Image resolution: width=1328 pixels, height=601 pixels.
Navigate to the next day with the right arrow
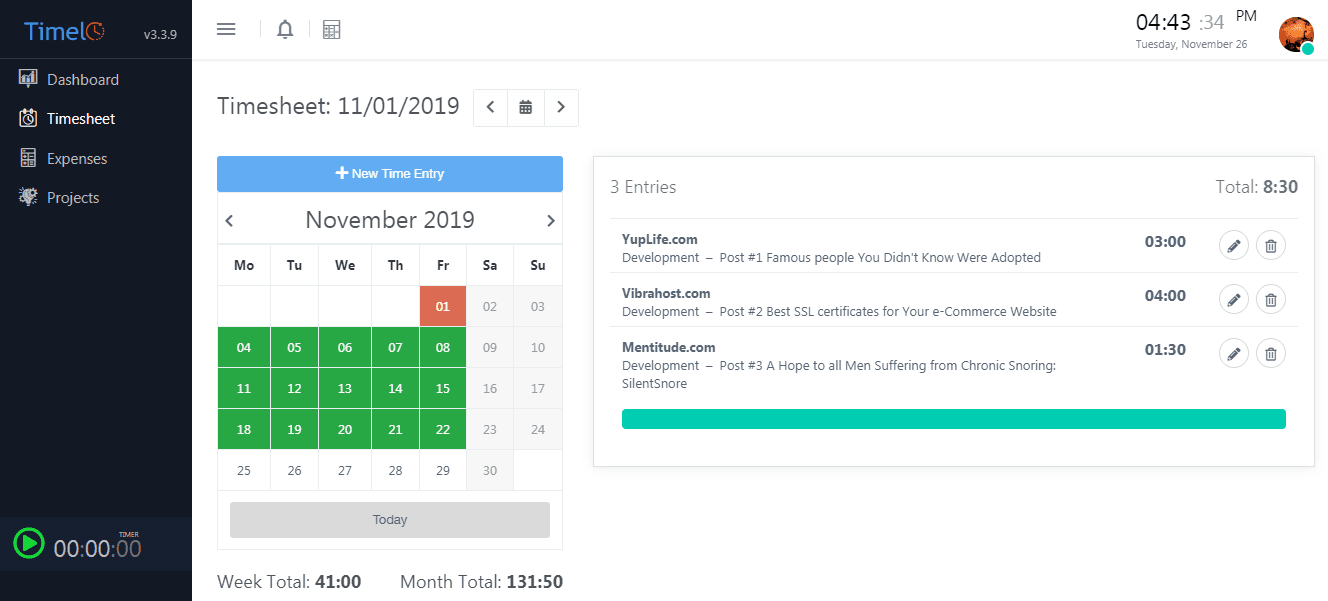(561, 107)
